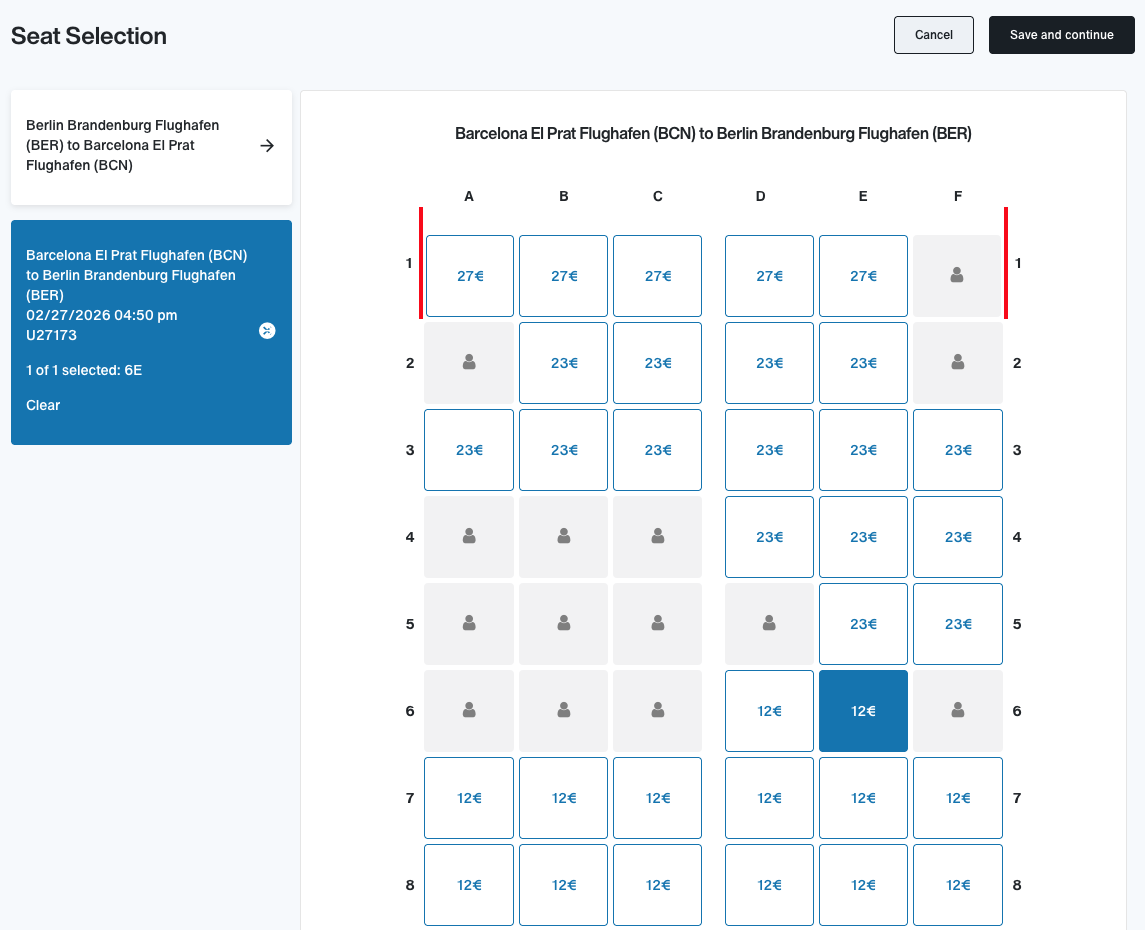This screenshot has height=930, width=1145.
Task: Click the '1 of 1 selected: 6E' text
Action: click(x=84, y=370)
